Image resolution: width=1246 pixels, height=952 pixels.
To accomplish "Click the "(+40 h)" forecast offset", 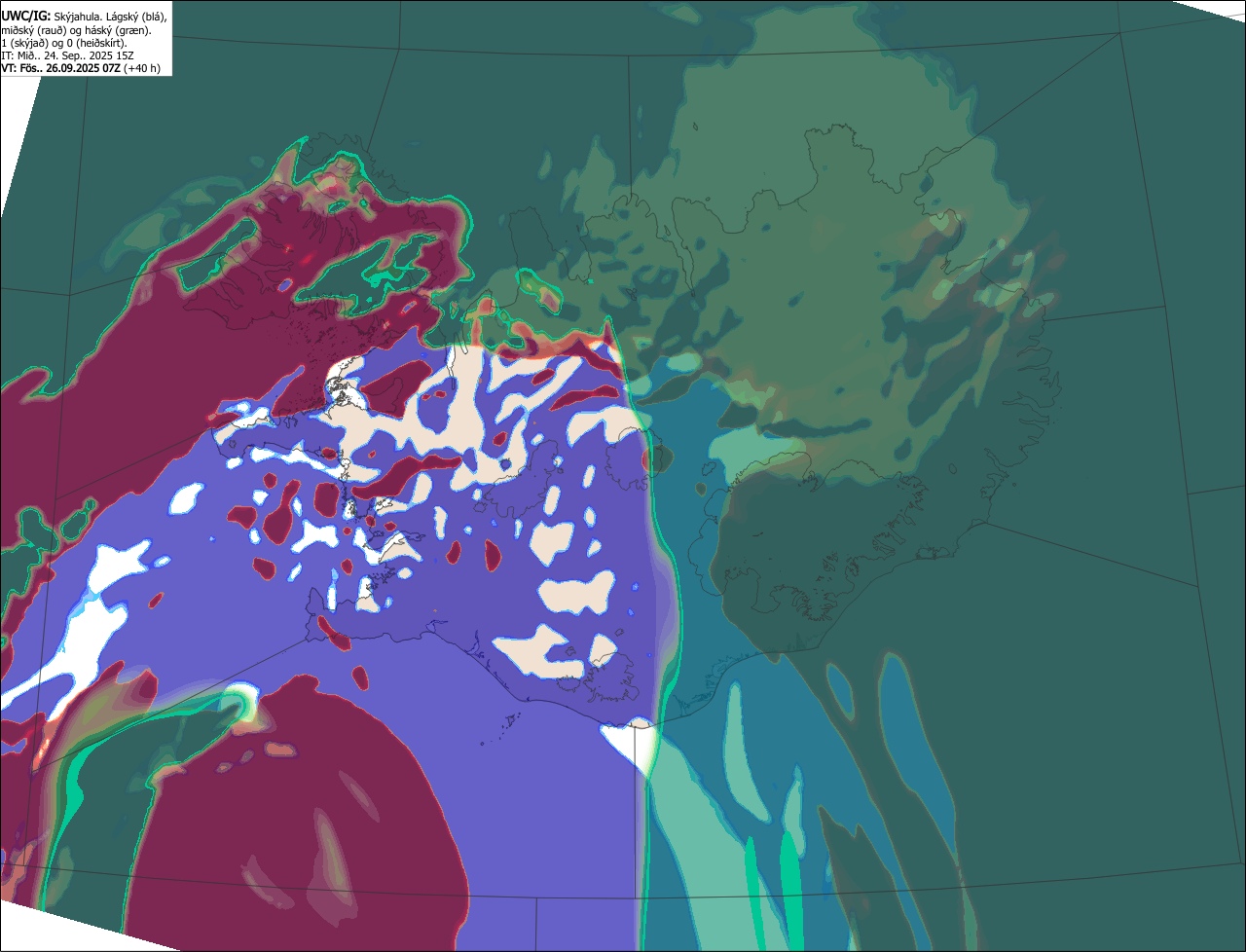I will (x=143, y=68).
